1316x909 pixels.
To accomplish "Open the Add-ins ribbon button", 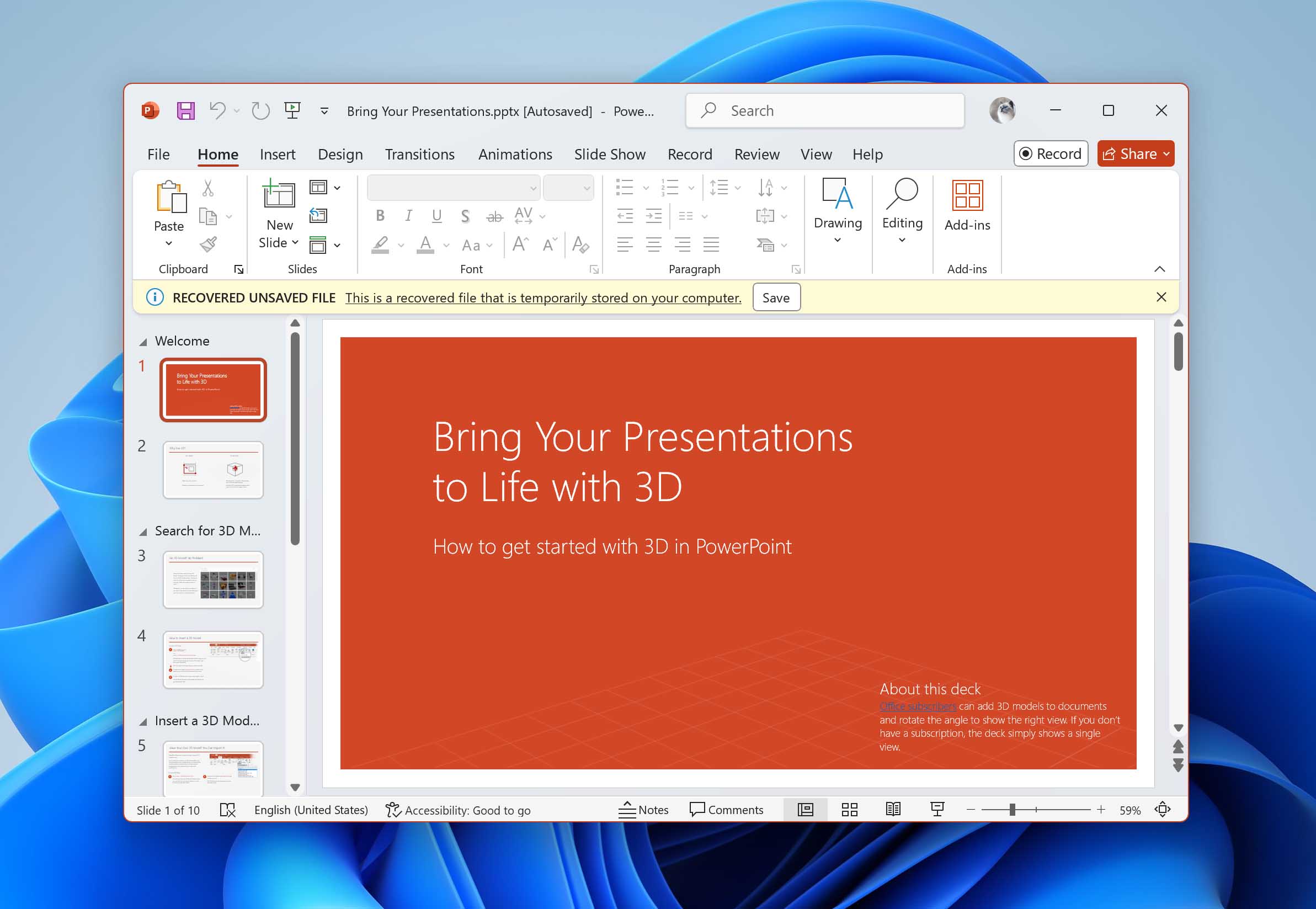I will (967, 206).
